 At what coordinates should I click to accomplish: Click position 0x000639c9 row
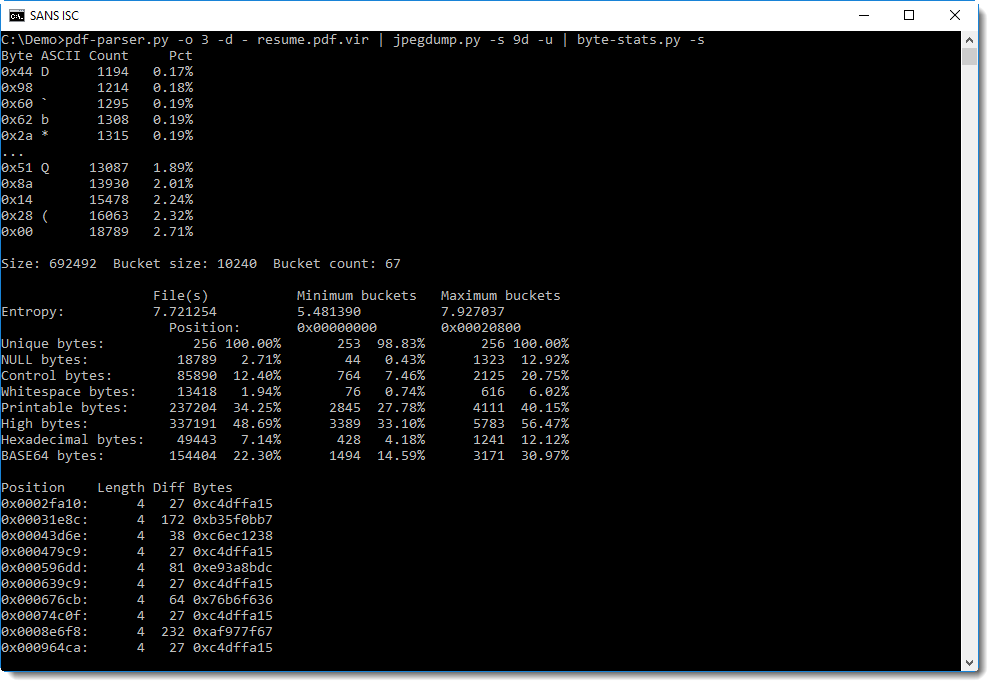[137, 583]
